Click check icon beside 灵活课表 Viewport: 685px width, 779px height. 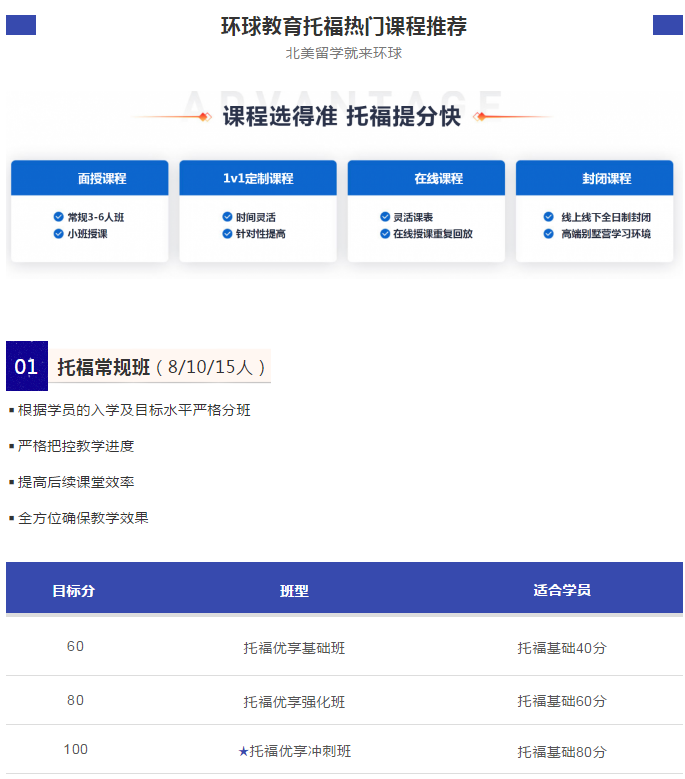point(384,217)
